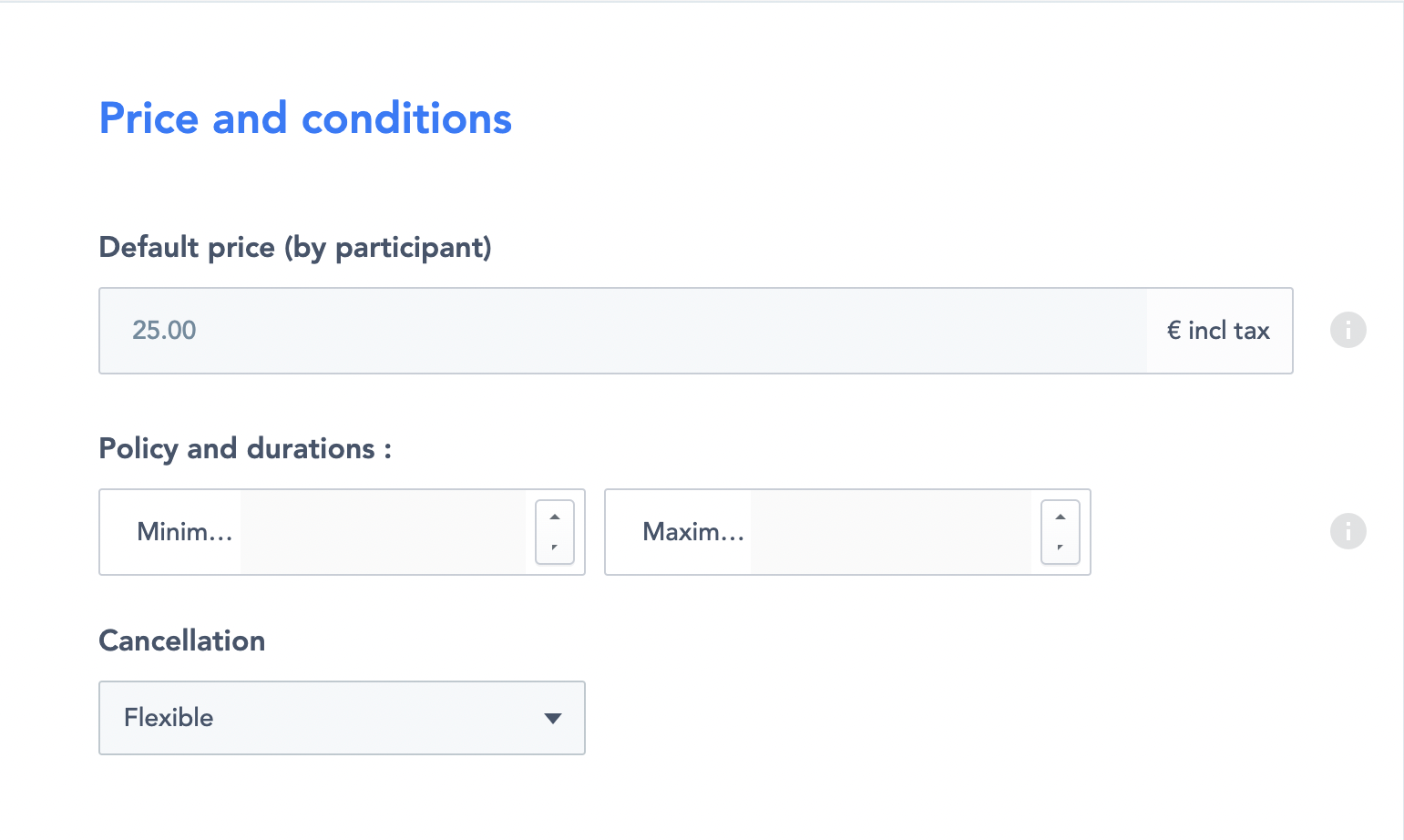Screen dimensions: 1404x840
Task: Click the truncated 'Maxim...' label text
Action: coord(692,532)
